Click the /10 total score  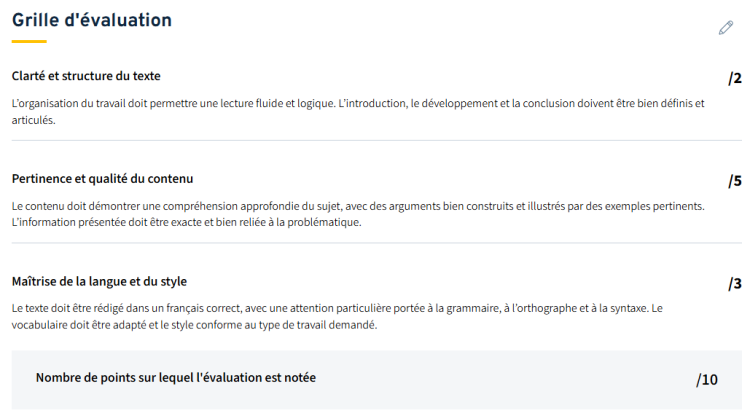(707, 380)
